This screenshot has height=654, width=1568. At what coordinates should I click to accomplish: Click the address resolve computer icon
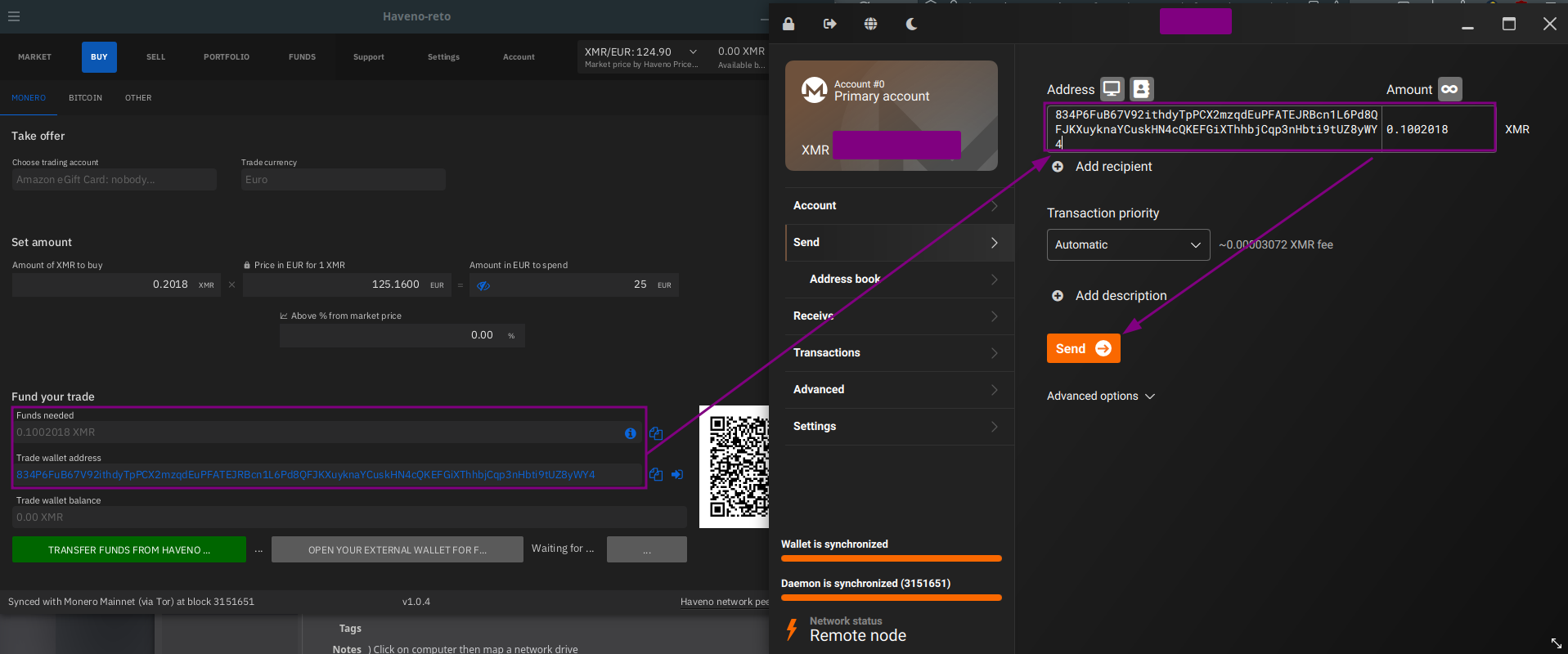(x=1112, y=88)
